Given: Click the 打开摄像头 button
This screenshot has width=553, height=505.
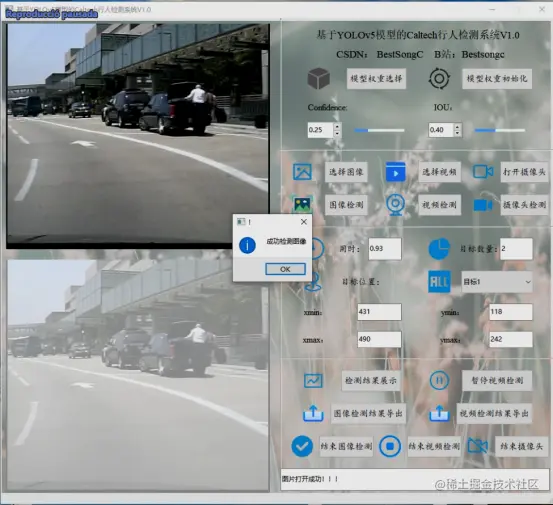Looking at the screenshot, I should tap(524, 172).
